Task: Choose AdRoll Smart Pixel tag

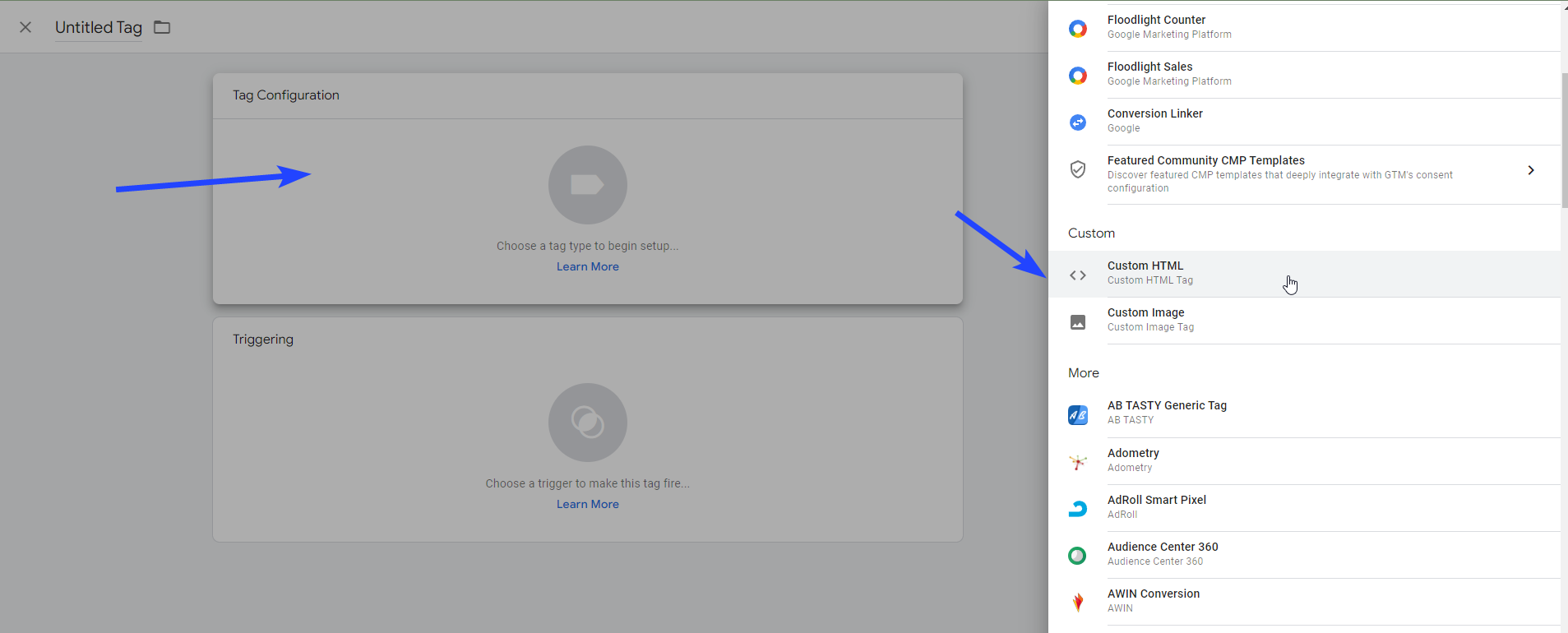Action: 1304,507
